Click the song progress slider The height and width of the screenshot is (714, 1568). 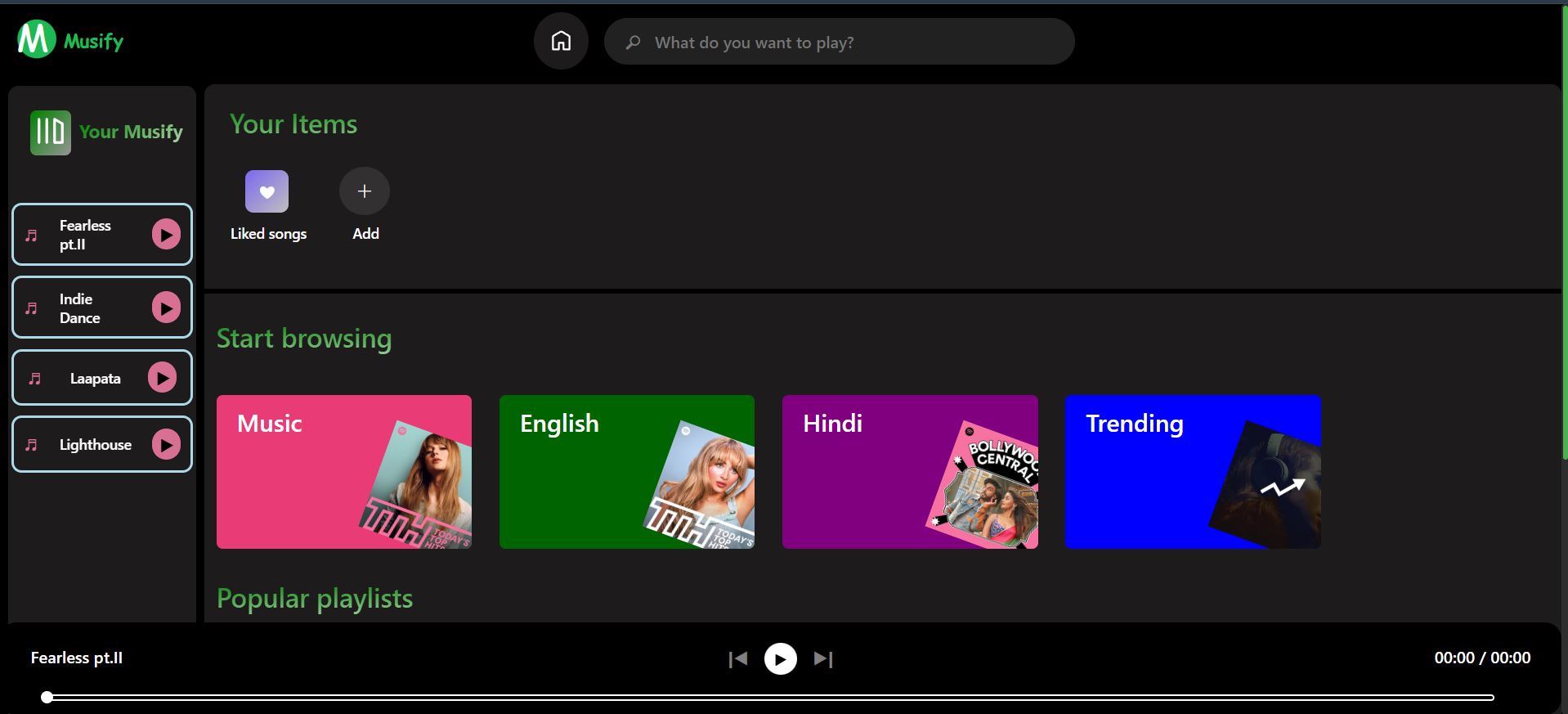(768, 698)
